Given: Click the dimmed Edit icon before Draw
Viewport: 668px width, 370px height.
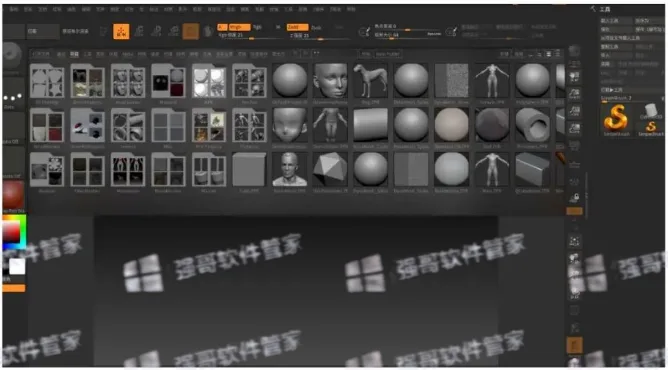Looking at the screenshot, I should click(103, 31).
